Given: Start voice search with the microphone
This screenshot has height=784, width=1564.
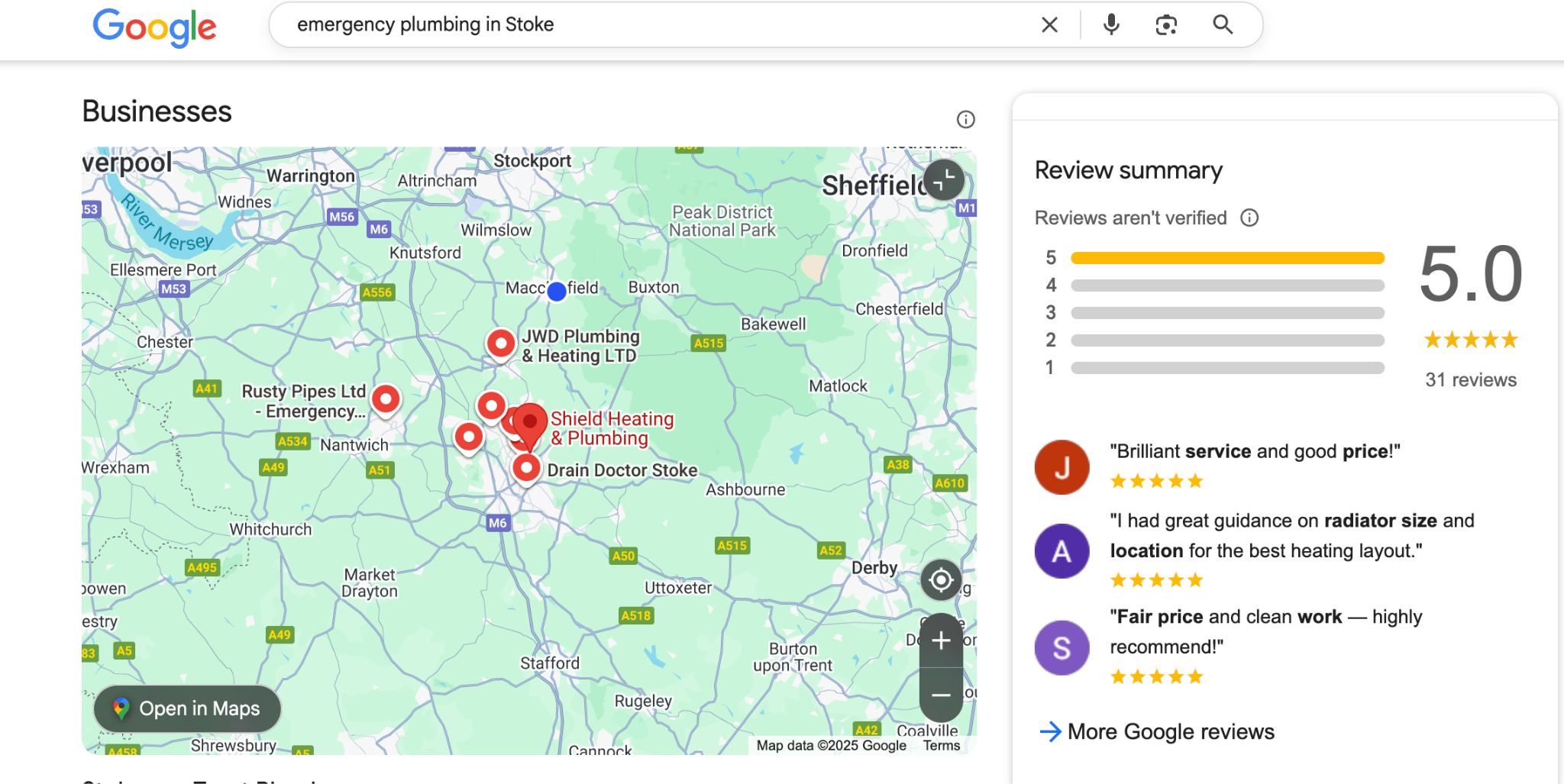Looking at the screenshot, I should tap(1111, 25).
